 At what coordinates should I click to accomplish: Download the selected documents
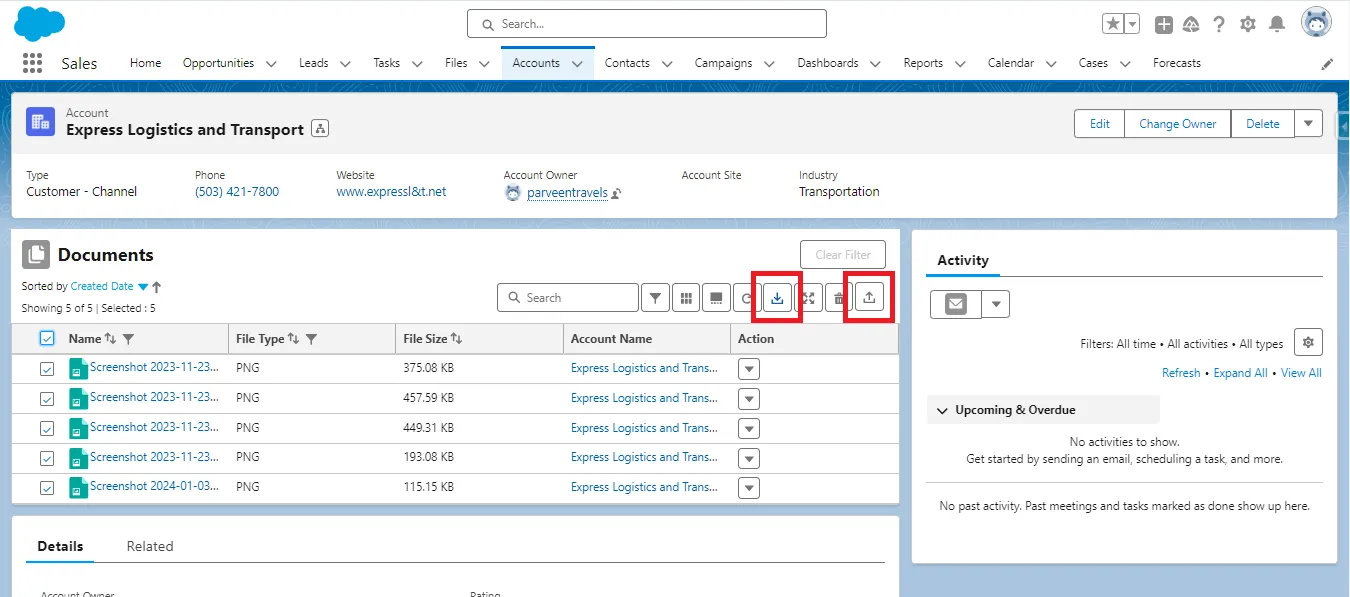[777, 297]
